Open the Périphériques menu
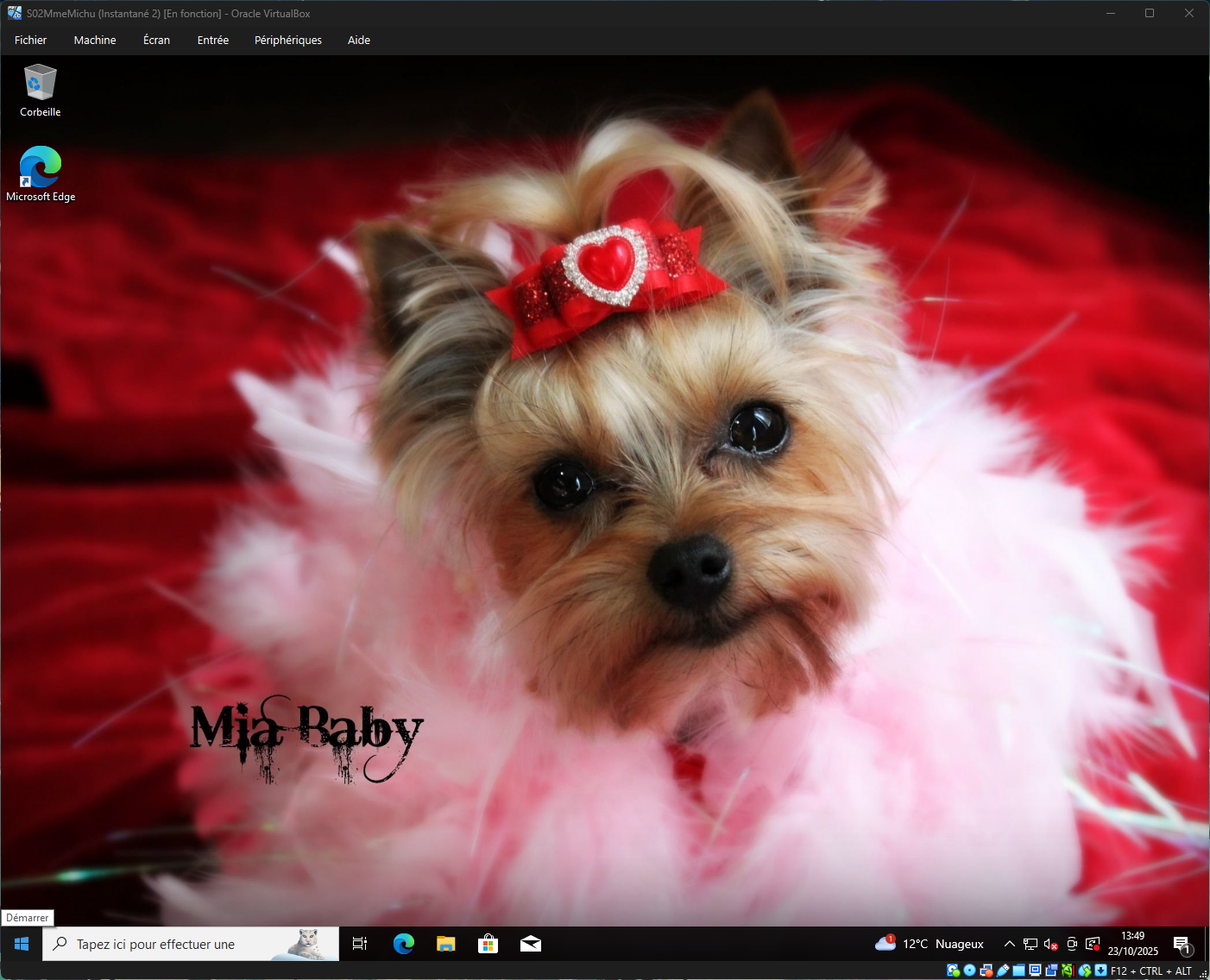 click(287, 40)
